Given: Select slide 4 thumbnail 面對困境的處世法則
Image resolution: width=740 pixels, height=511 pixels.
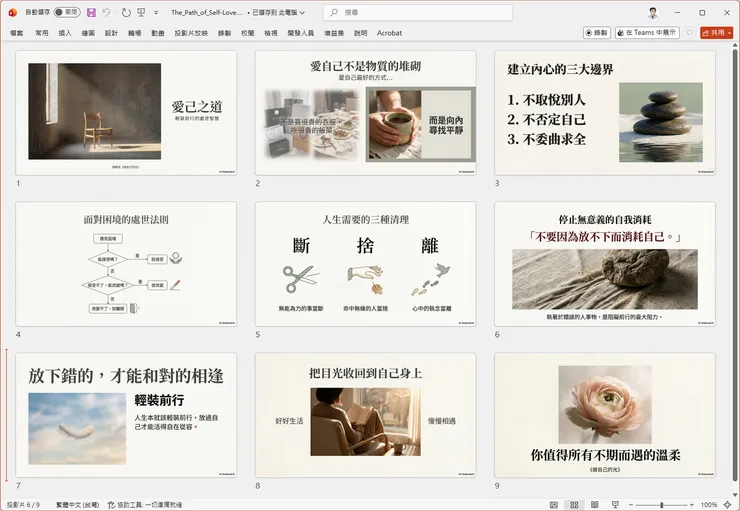Looking at the screenshot, I should click(x=126, y=264).
